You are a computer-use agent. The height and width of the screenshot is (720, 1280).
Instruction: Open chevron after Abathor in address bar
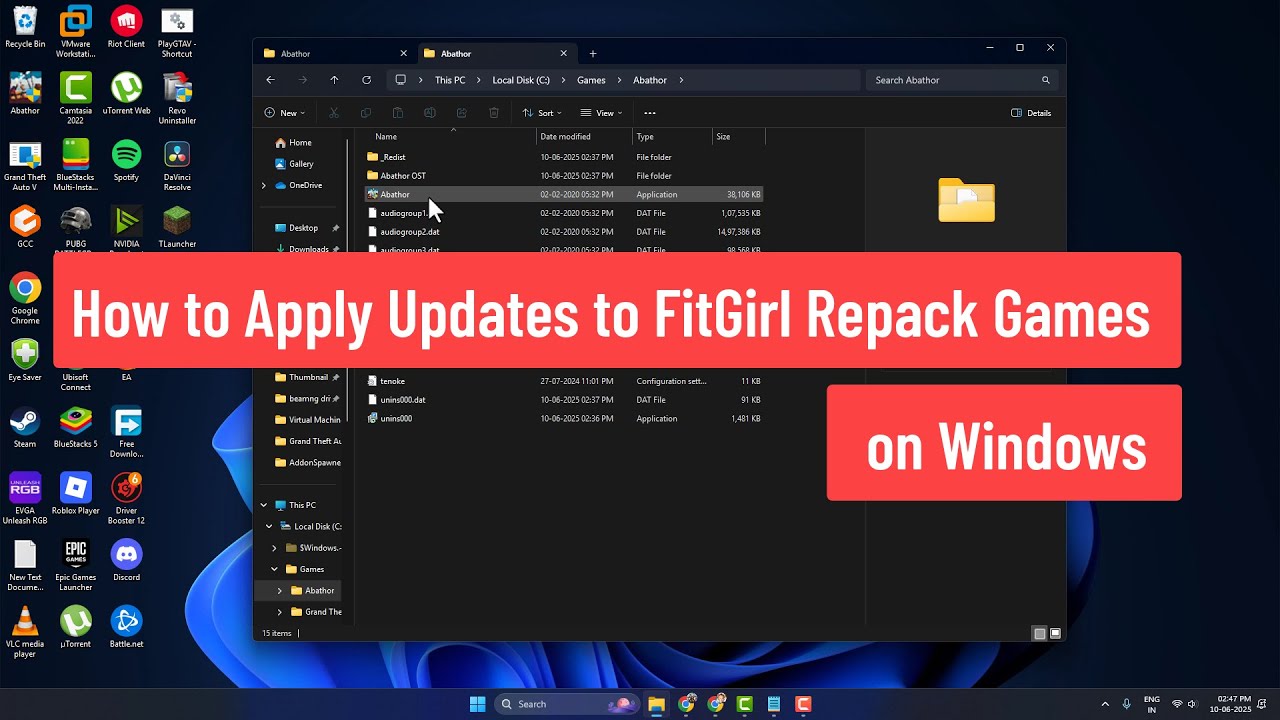[681, 80]
